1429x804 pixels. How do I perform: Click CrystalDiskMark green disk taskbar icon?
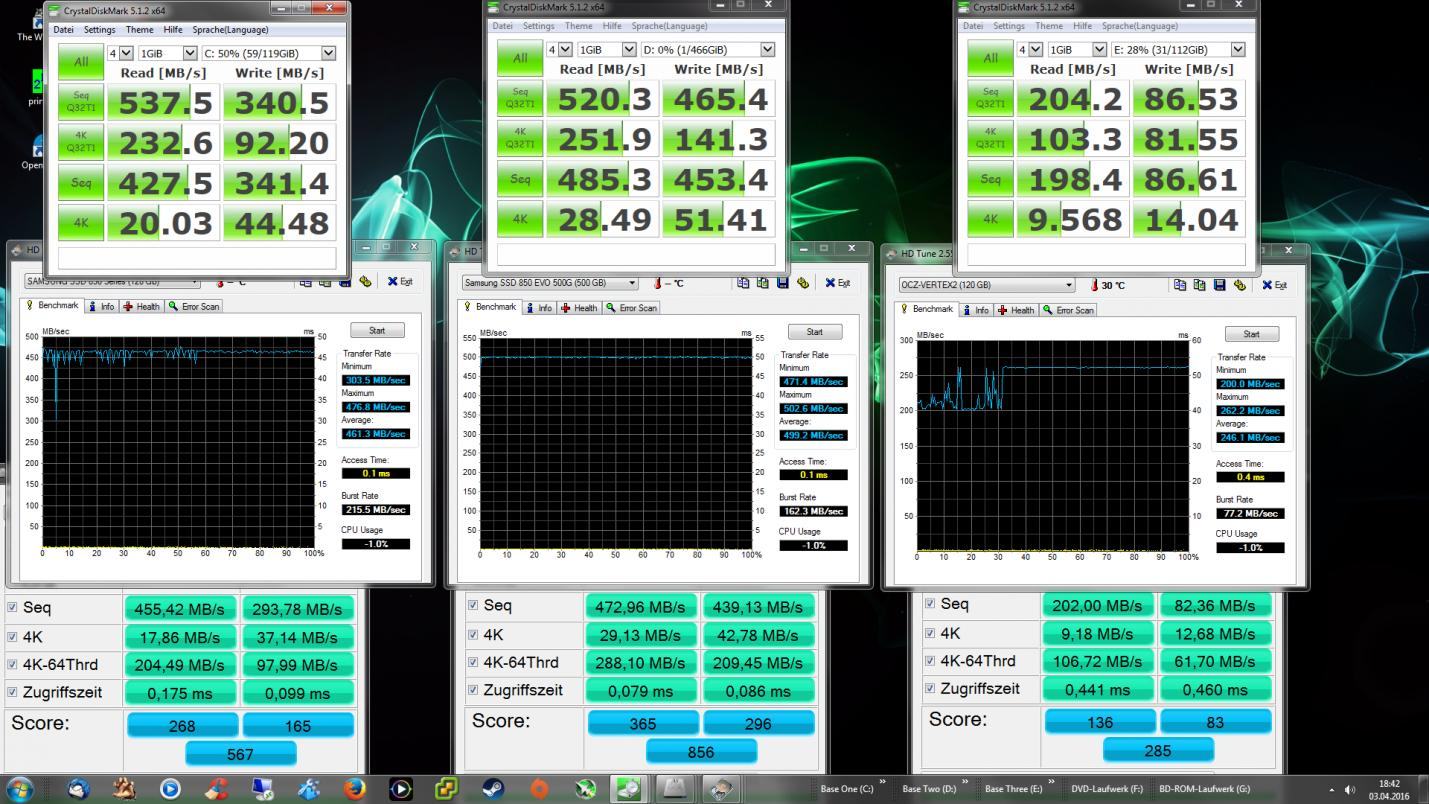tap(629, 788)
